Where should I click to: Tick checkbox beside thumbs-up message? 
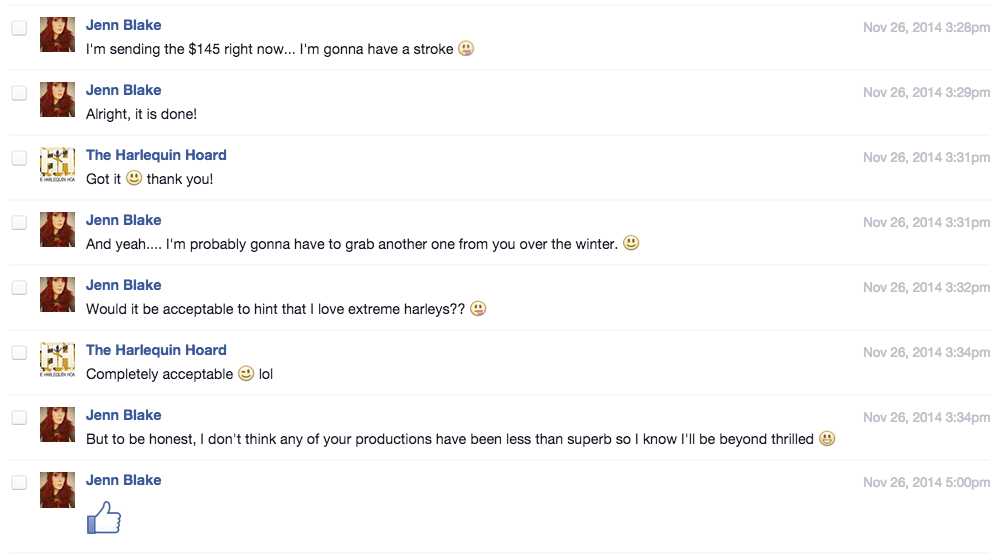(x=19, y=483)
